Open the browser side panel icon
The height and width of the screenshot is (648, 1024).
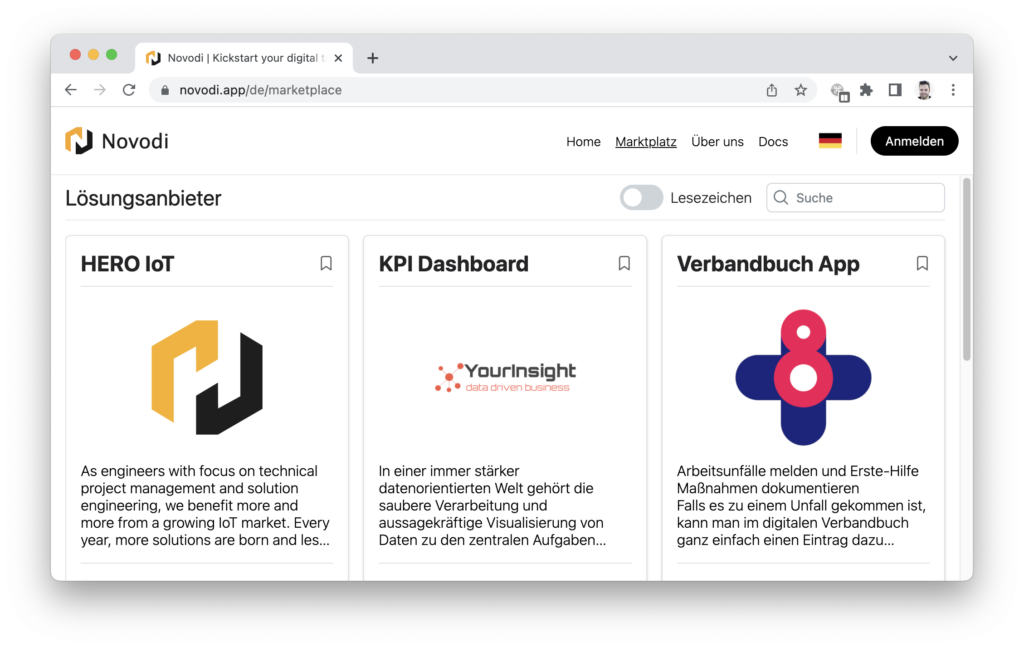tap(895, 90)
